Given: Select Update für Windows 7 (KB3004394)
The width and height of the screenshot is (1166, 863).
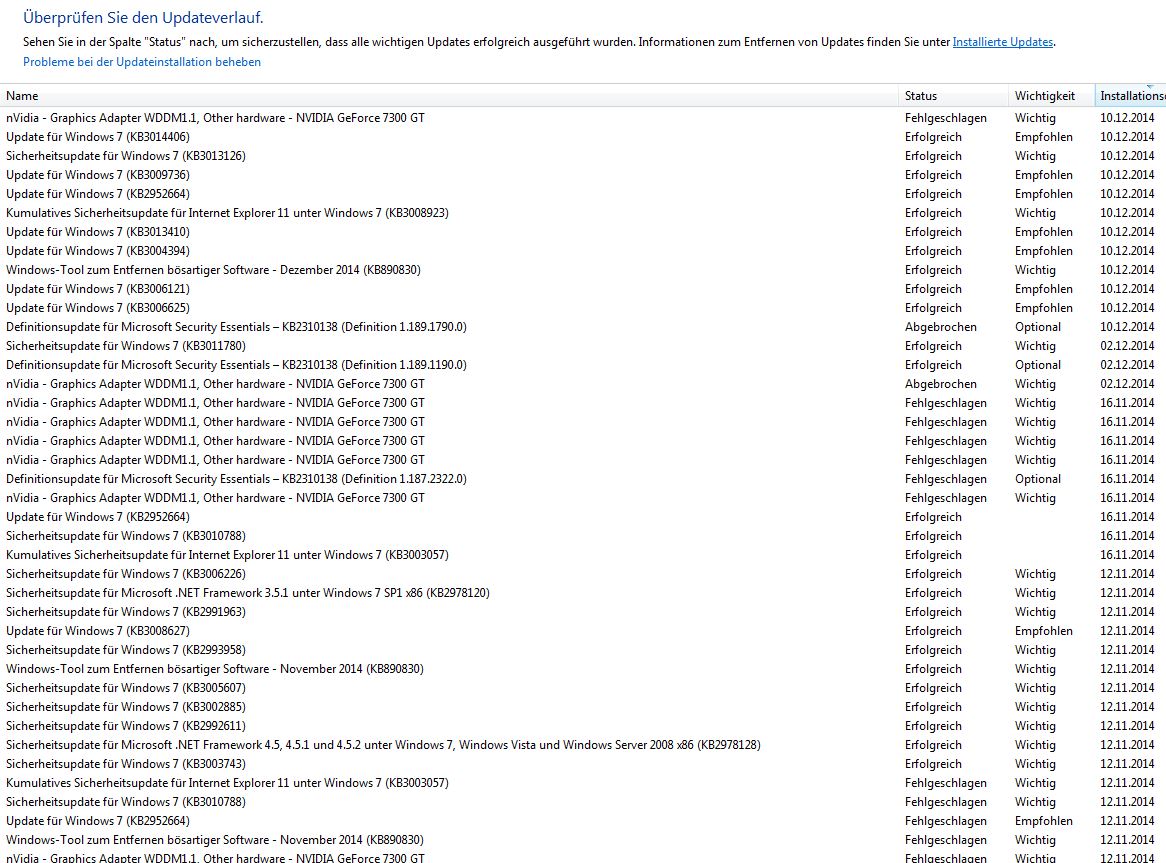Looking at the screenshot, I should coord(583,251).
